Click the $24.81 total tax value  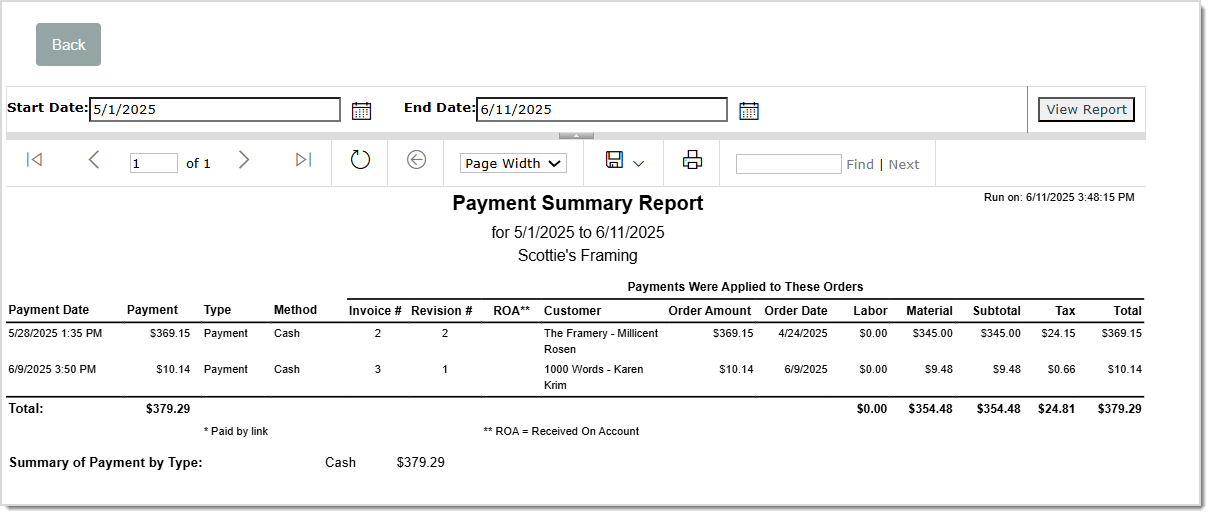(x=1058, y=408)
